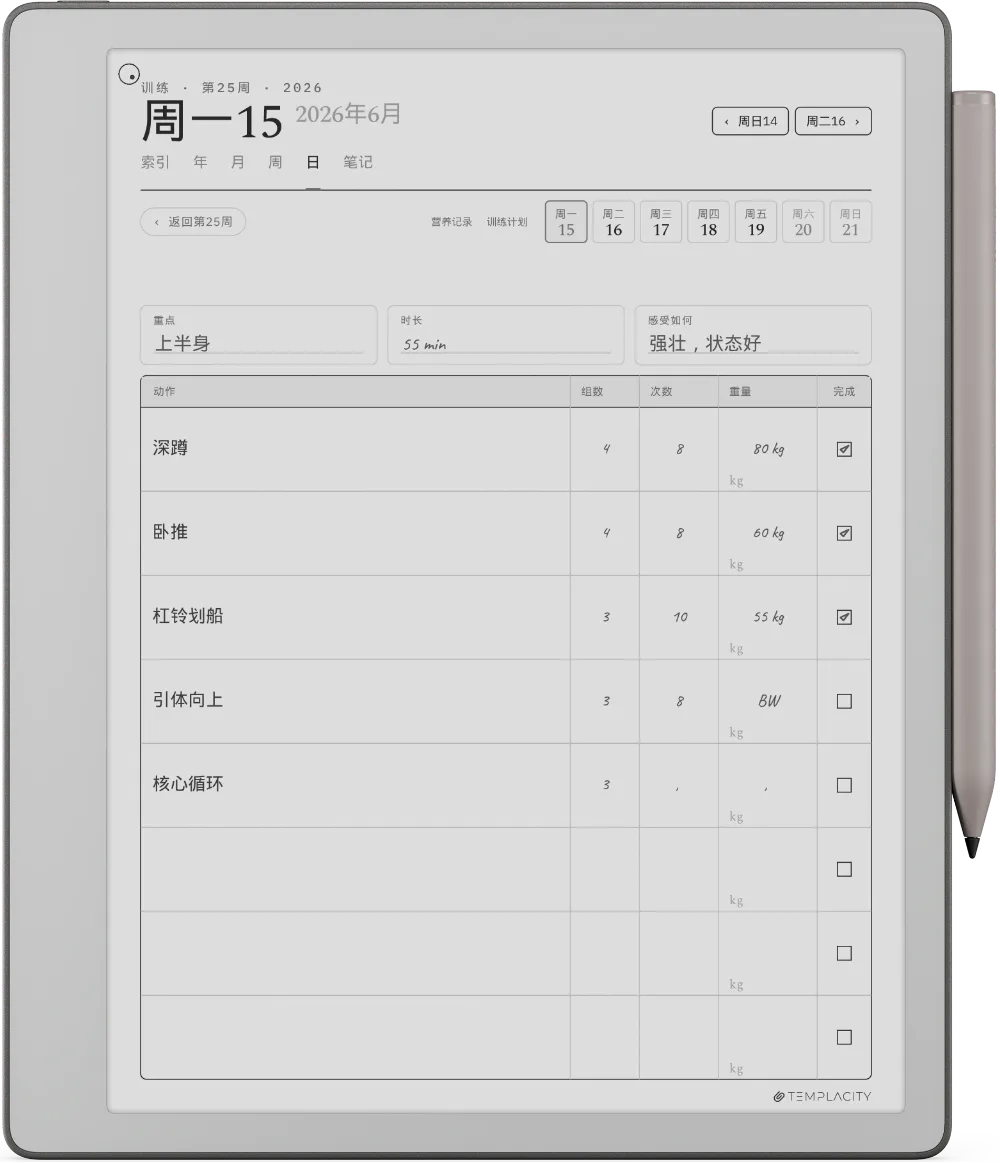Tap the BW weight cell
The height and width of the screenshot is (1163, 1000).
pos(768,701)
